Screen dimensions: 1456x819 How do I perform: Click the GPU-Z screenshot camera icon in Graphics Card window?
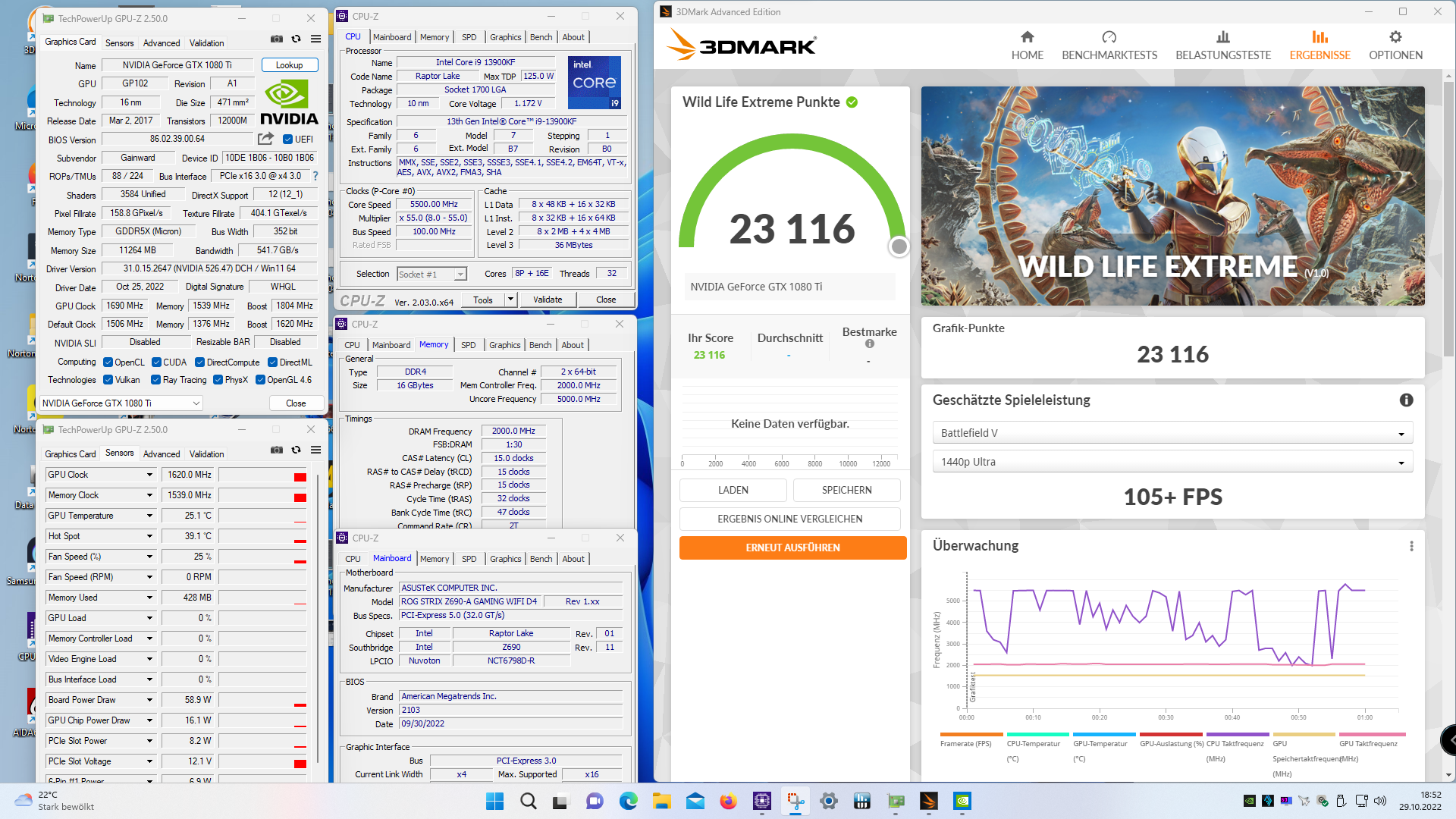[277, 39]
